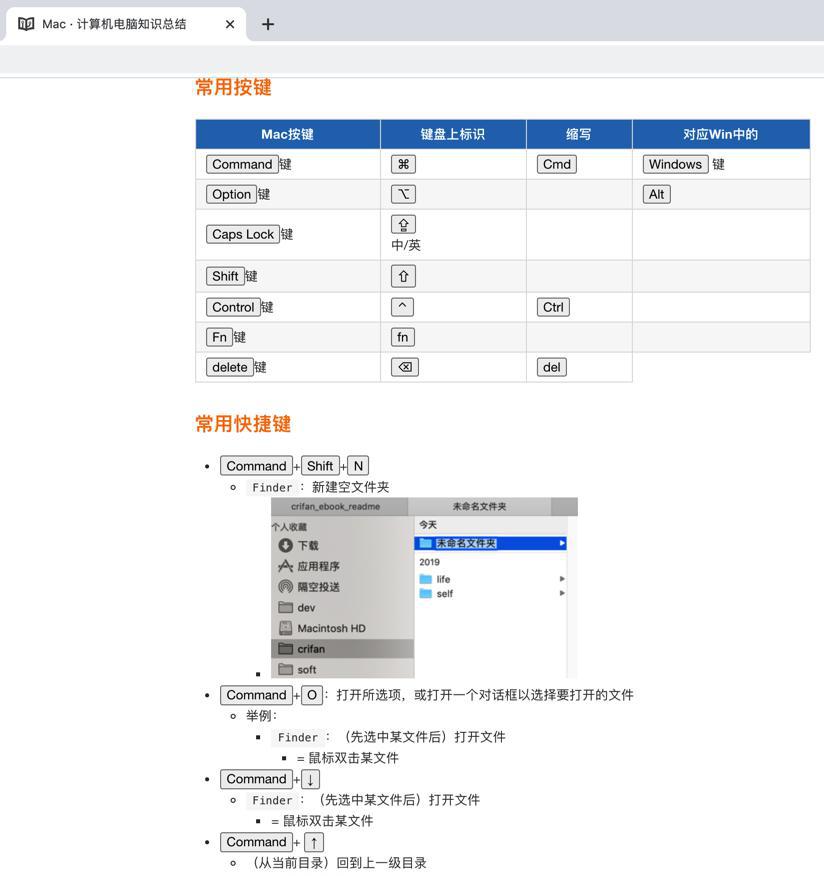The width and height of the screenshot is (824, 876).
Task: Close the Mac · 计算机电脑知识总结 tab
Action: pos(230,24)
